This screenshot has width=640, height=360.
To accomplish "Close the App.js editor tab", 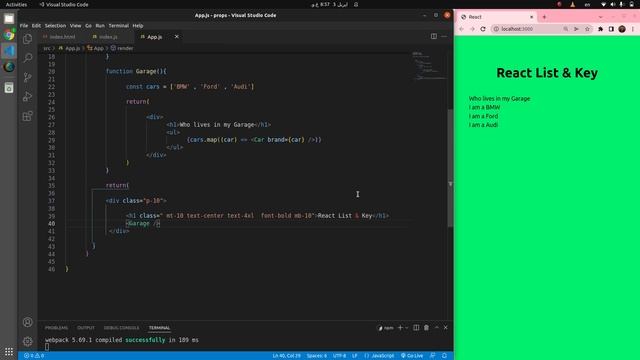I will tap(176, 37).
